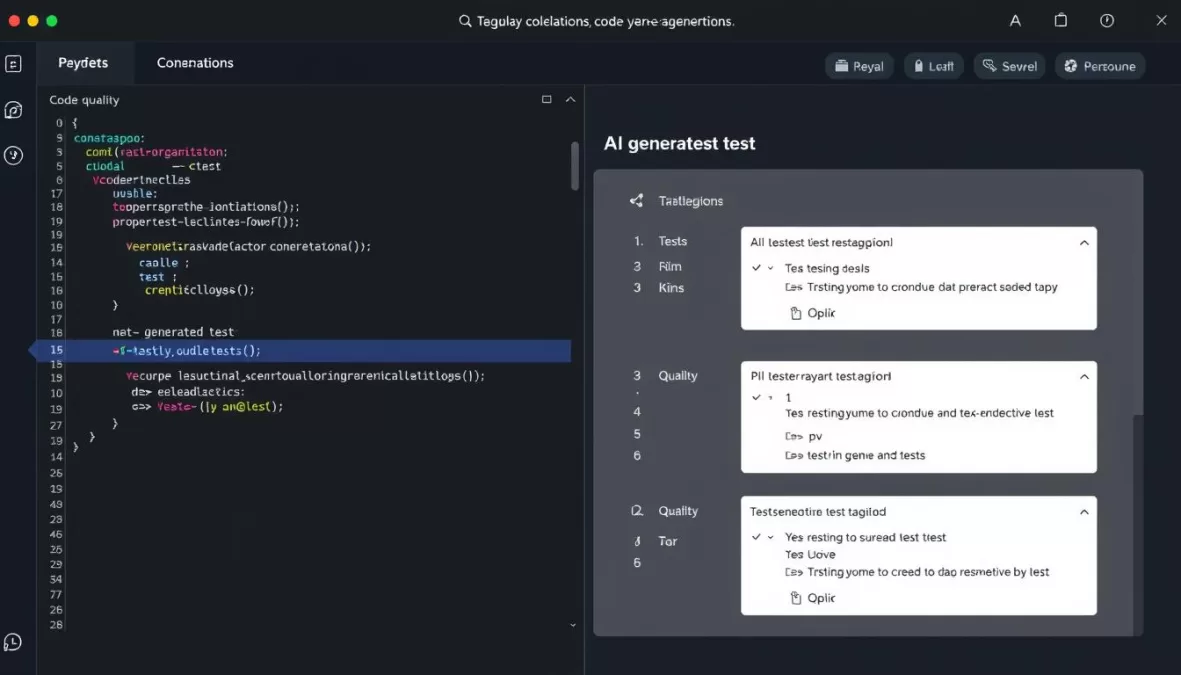This screenshot has width=1181, height=675.
Task: Switch to the Conenations tab
Action: pyautogui.click(x=194, y=62)
